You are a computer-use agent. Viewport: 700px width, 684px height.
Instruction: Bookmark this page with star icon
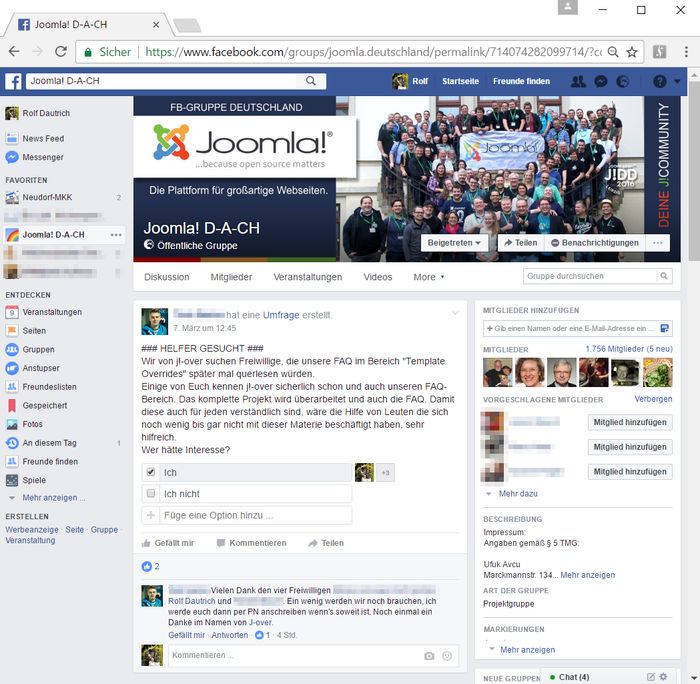click(x=633, y=51)
